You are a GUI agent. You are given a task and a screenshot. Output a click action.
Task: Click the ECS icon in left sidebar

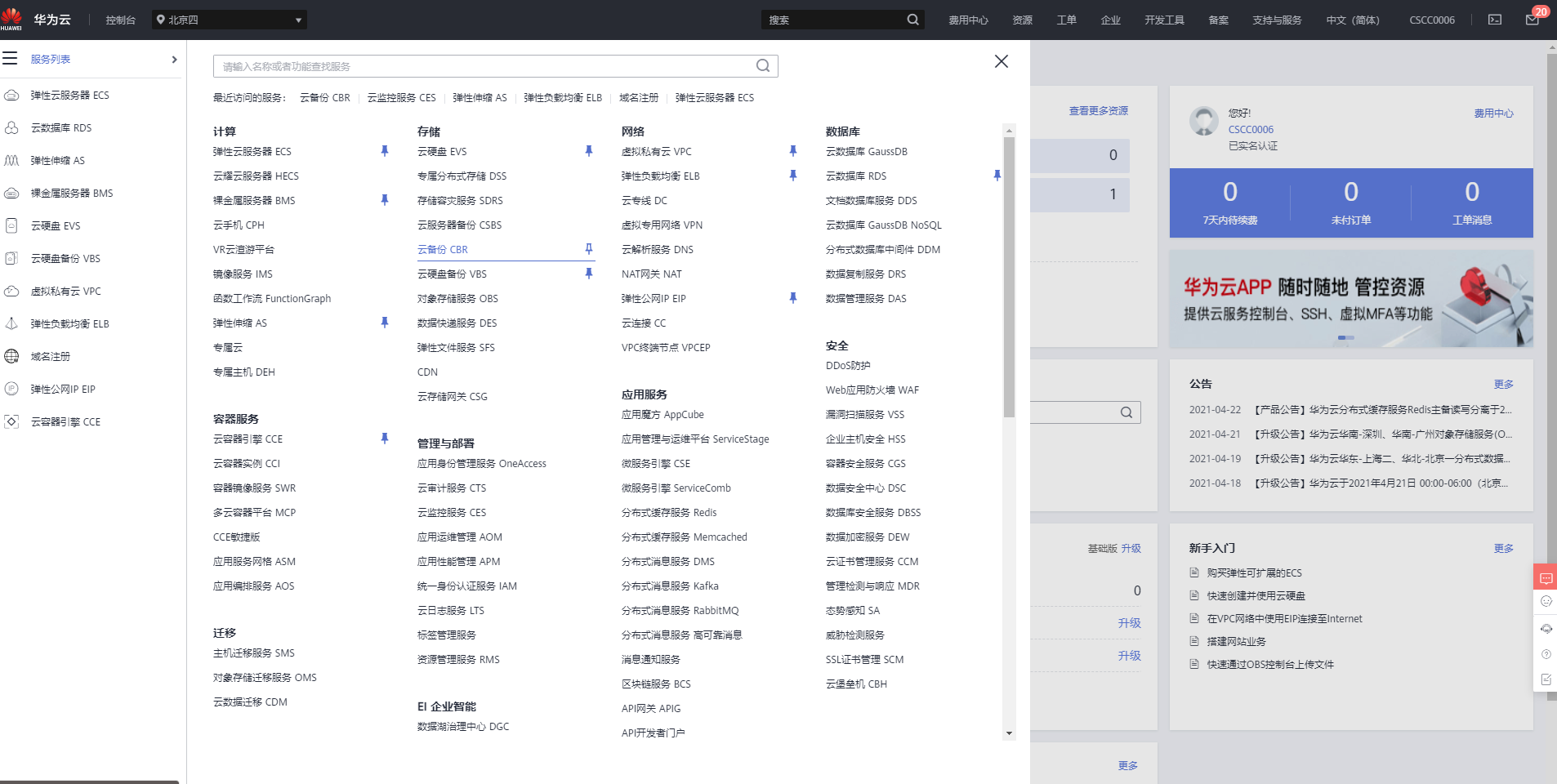tap(11, 95)
